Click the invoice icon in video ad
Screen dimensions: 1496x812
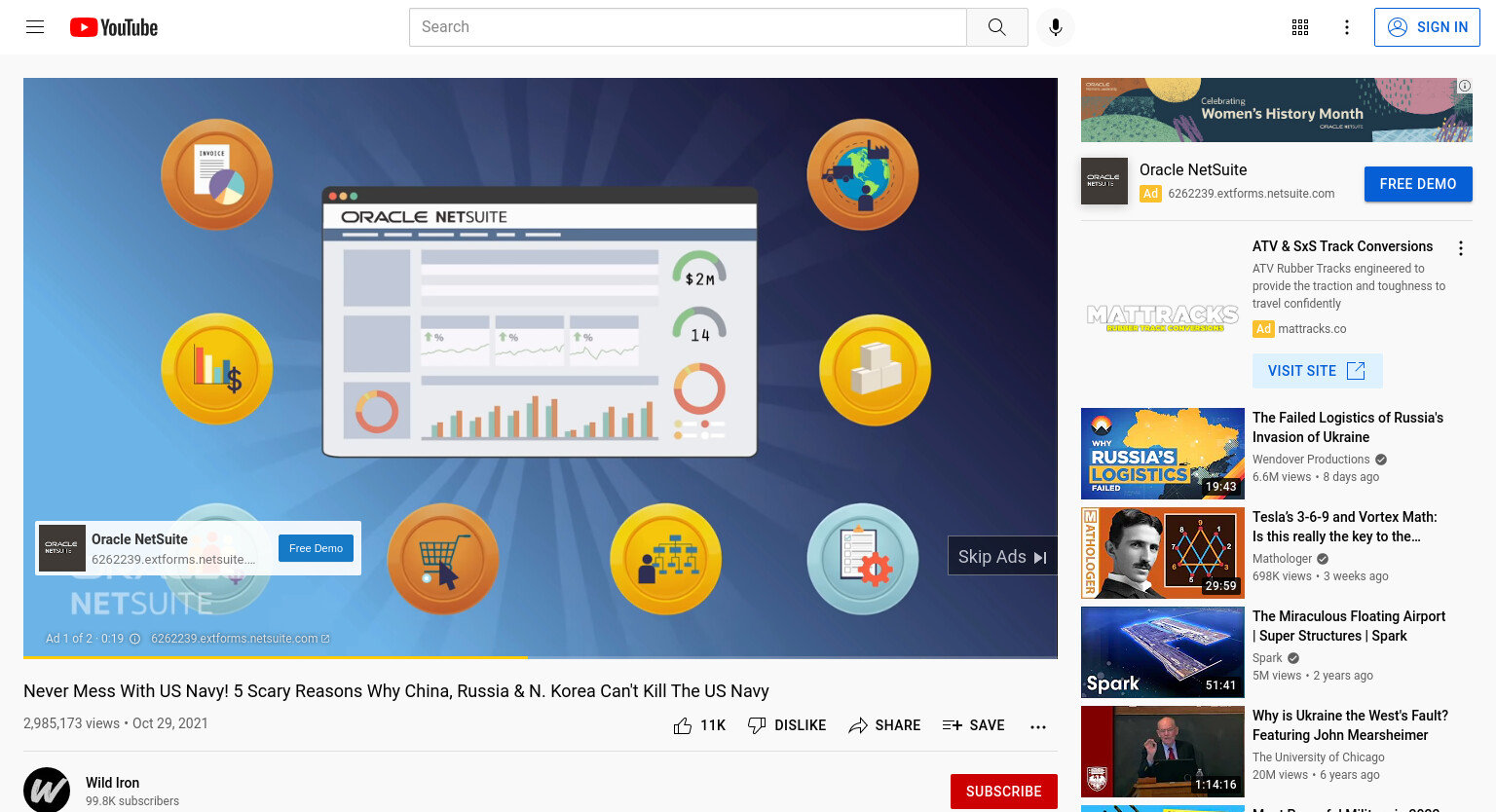click(217, 175)
